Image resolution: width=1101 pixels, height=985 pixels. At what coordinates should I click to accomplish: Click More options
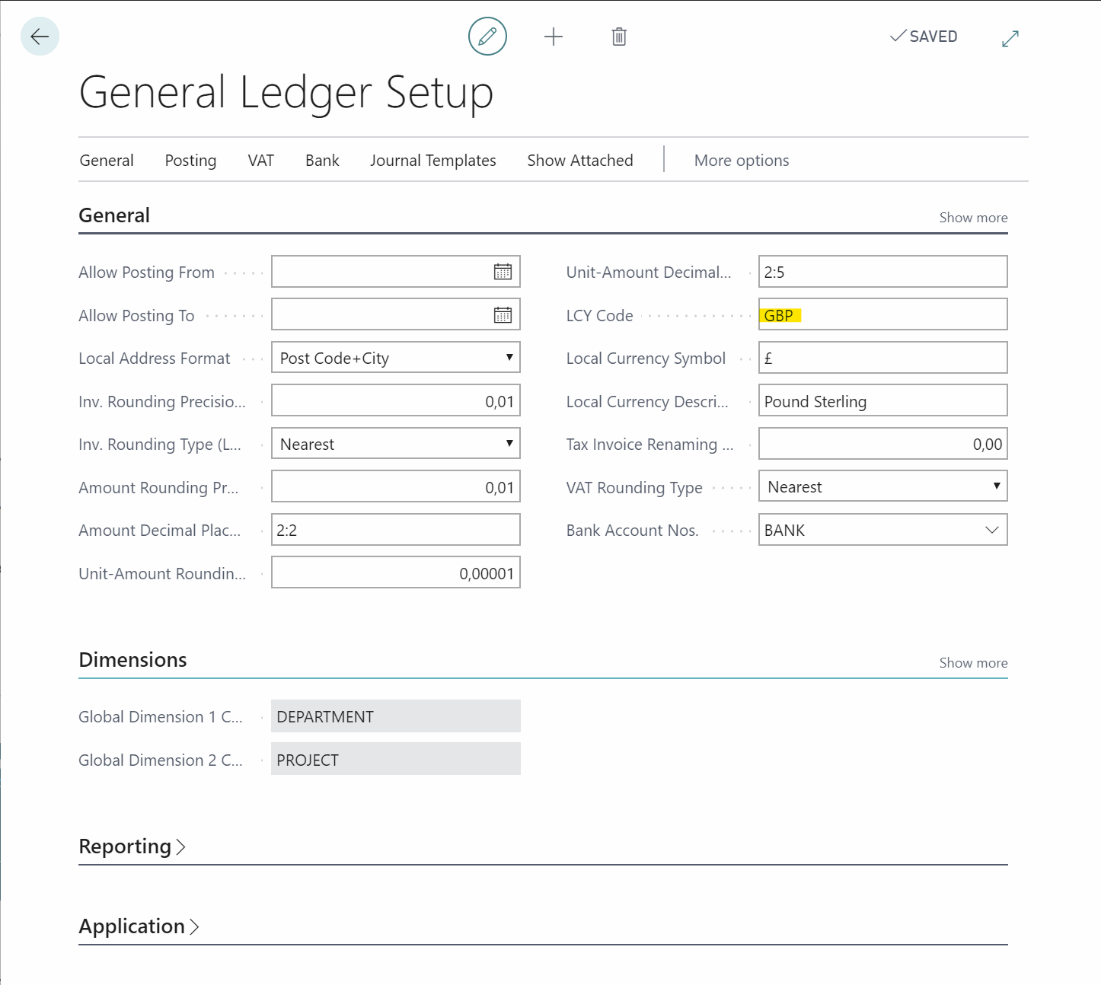click(x=741, y=160)
